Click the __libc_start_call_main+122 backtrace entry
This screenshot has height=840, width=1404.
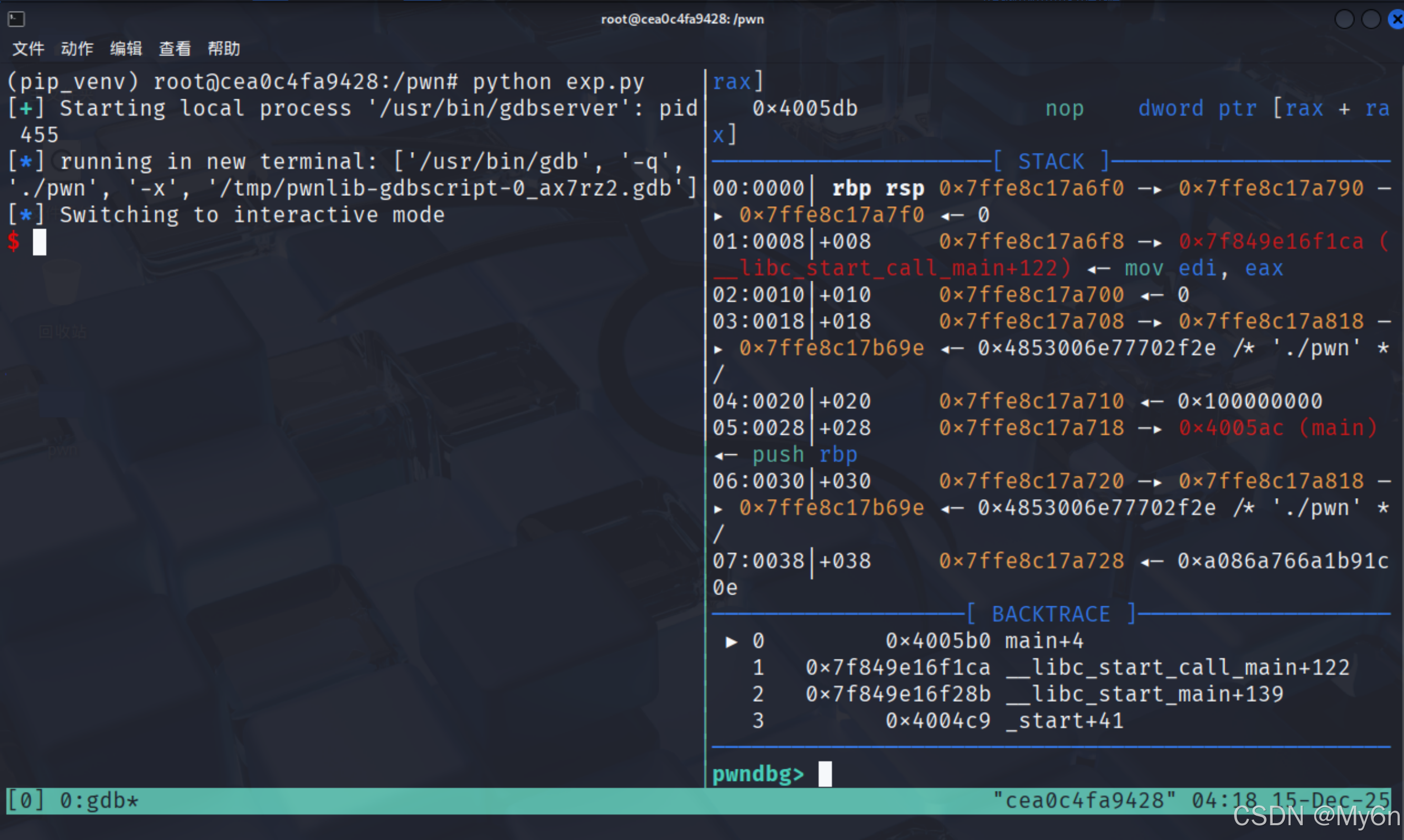[x=1179, y=668]
